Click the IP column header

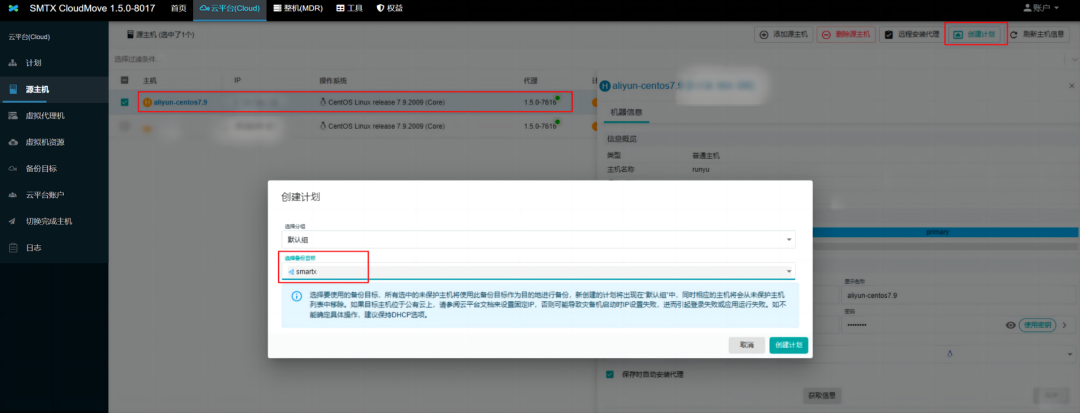click(x=237, y=81)
